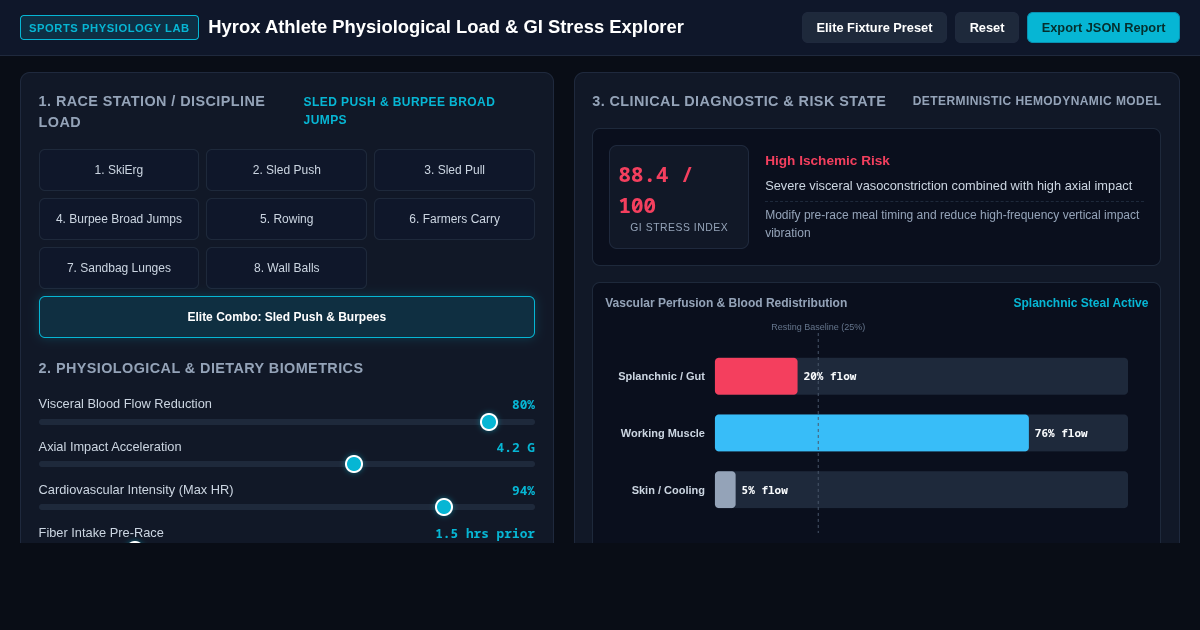The image size is (1200, 630).
Task: Click the 1.5 hrs prior fiber value
Action: (485, 534)
